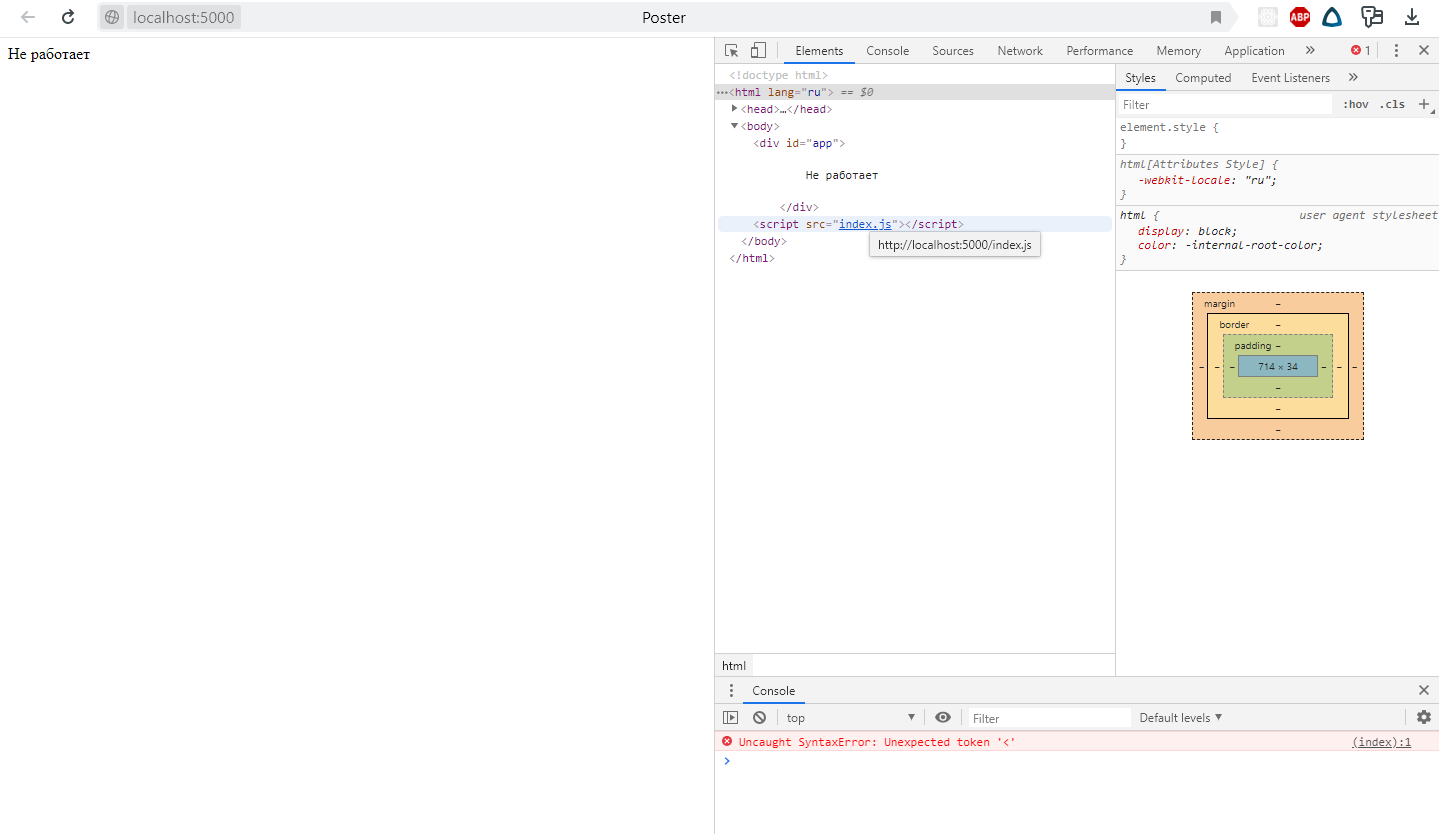Select the Computed pane tab
Image resolution: width=1439 pixels, height=834 pixels.
1203,78
